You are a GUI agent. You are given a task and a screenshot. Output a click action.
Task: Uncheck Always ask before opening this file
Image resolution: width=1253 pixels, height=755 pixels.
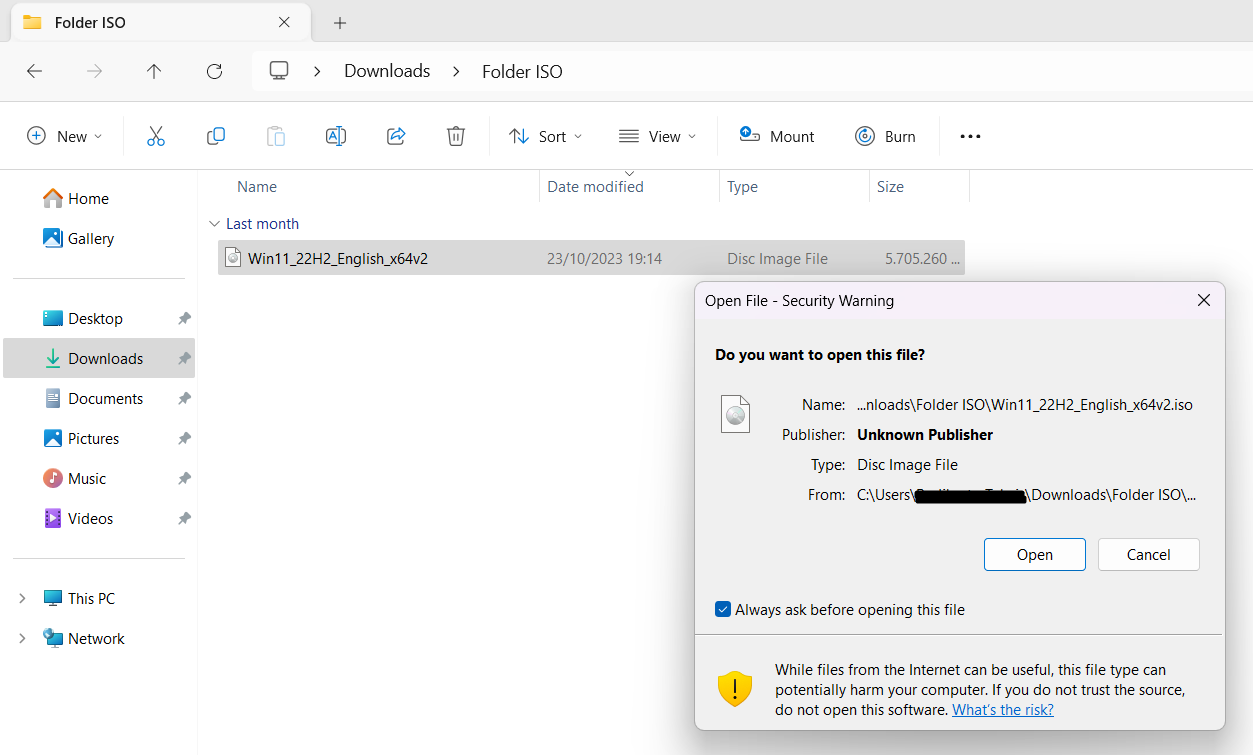[723, 609]
